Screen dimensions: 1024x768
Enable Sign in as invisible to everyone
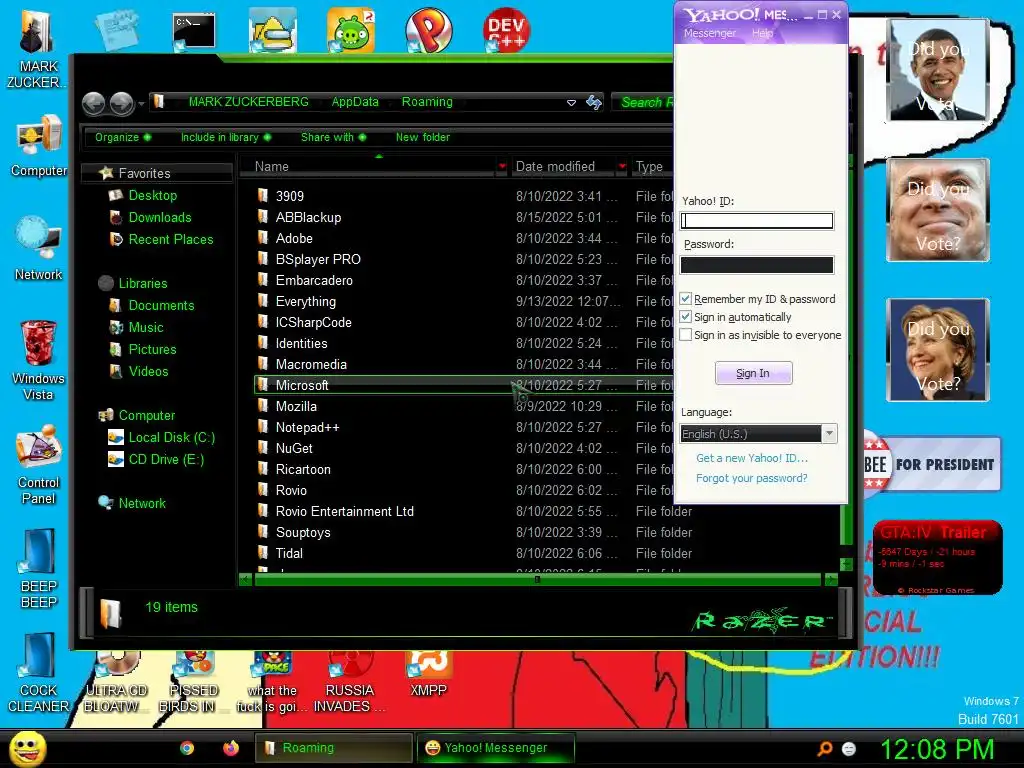tap(686, 335)
